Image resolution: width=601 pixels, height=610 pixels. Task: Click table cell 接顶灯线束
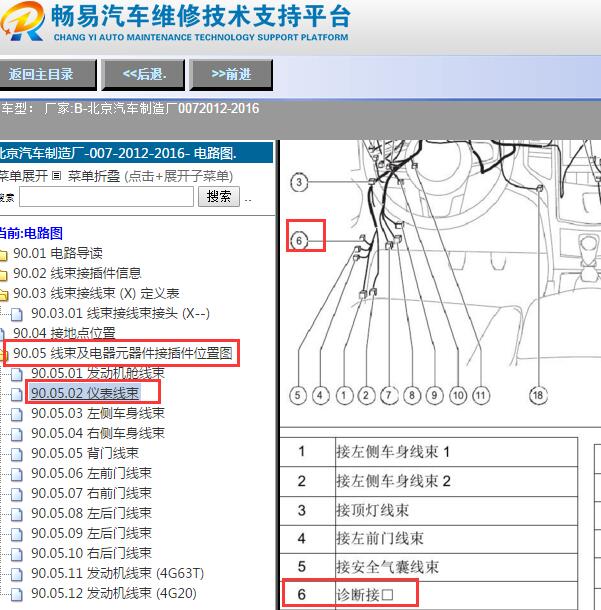pos(456,511)
